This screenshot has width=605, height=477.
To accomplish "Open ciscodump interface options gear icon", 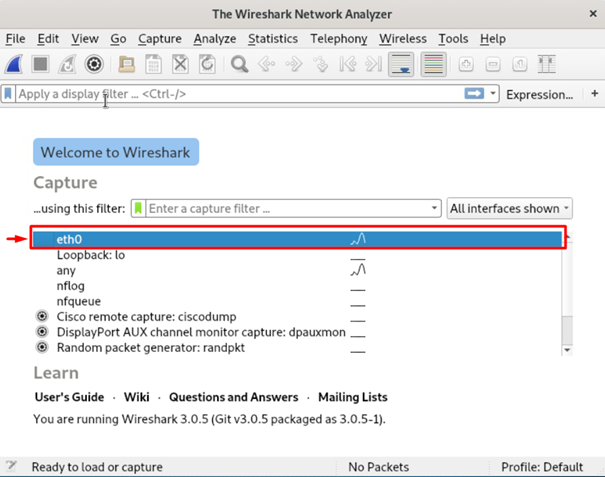I will [42, 316].
